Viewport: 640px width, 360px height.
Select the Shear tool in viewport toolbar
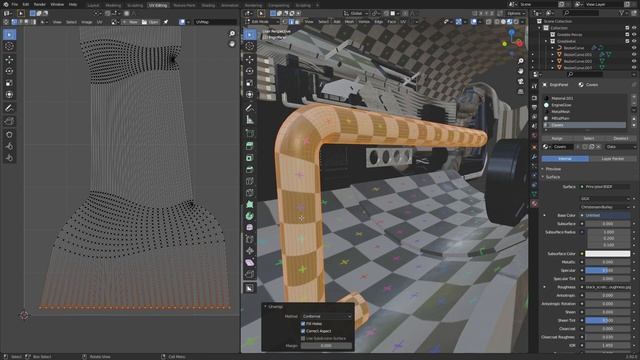coord(249,262)
